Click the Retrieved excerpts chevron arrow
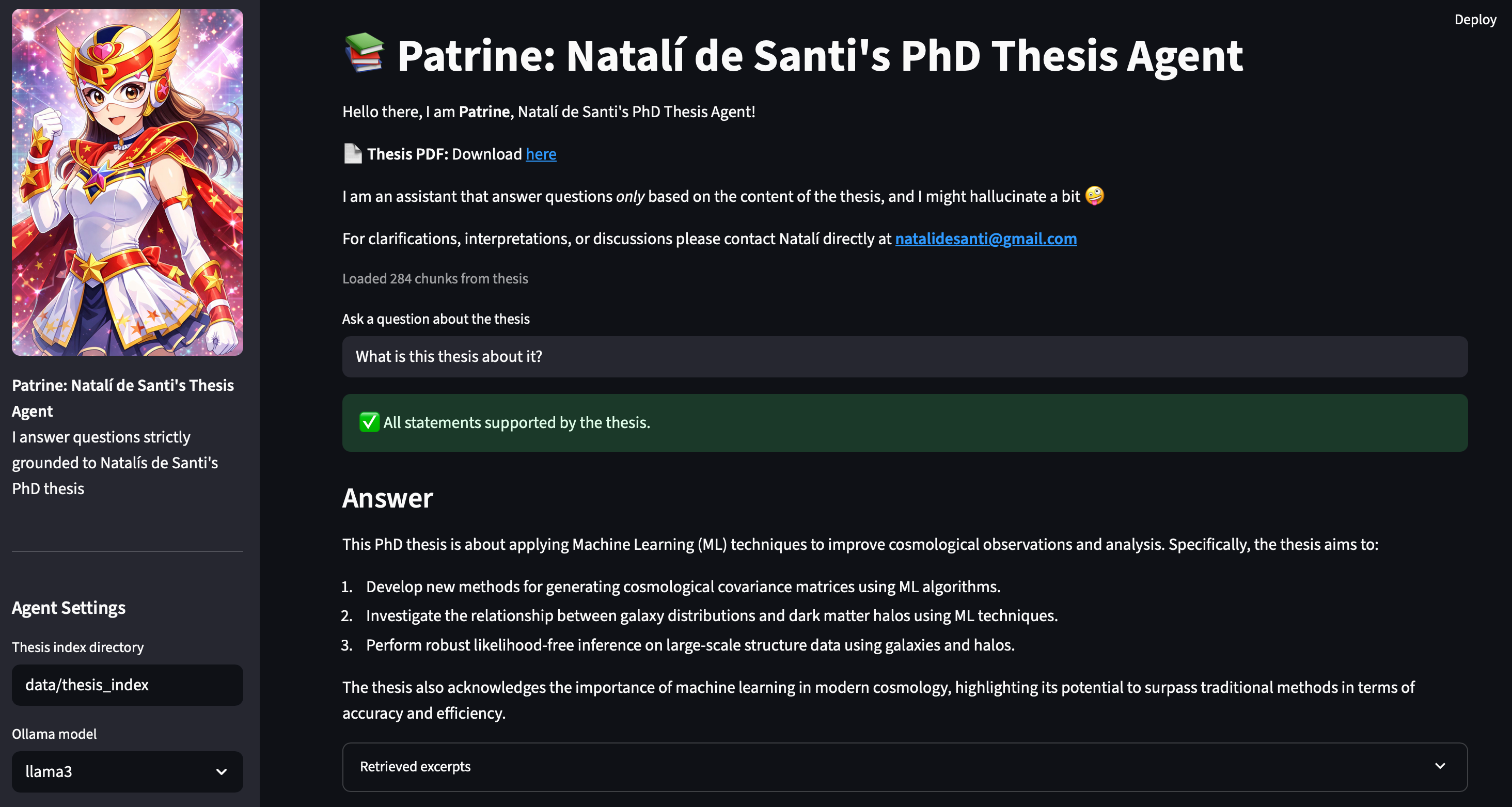 click(x=1440, y=766)
